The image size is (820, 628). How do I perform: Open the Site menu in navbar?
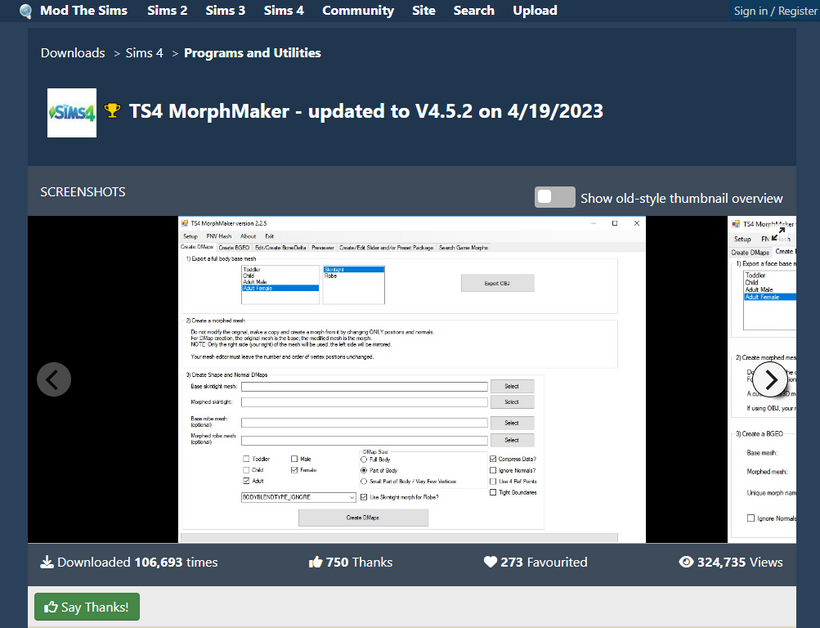point(423,11)
